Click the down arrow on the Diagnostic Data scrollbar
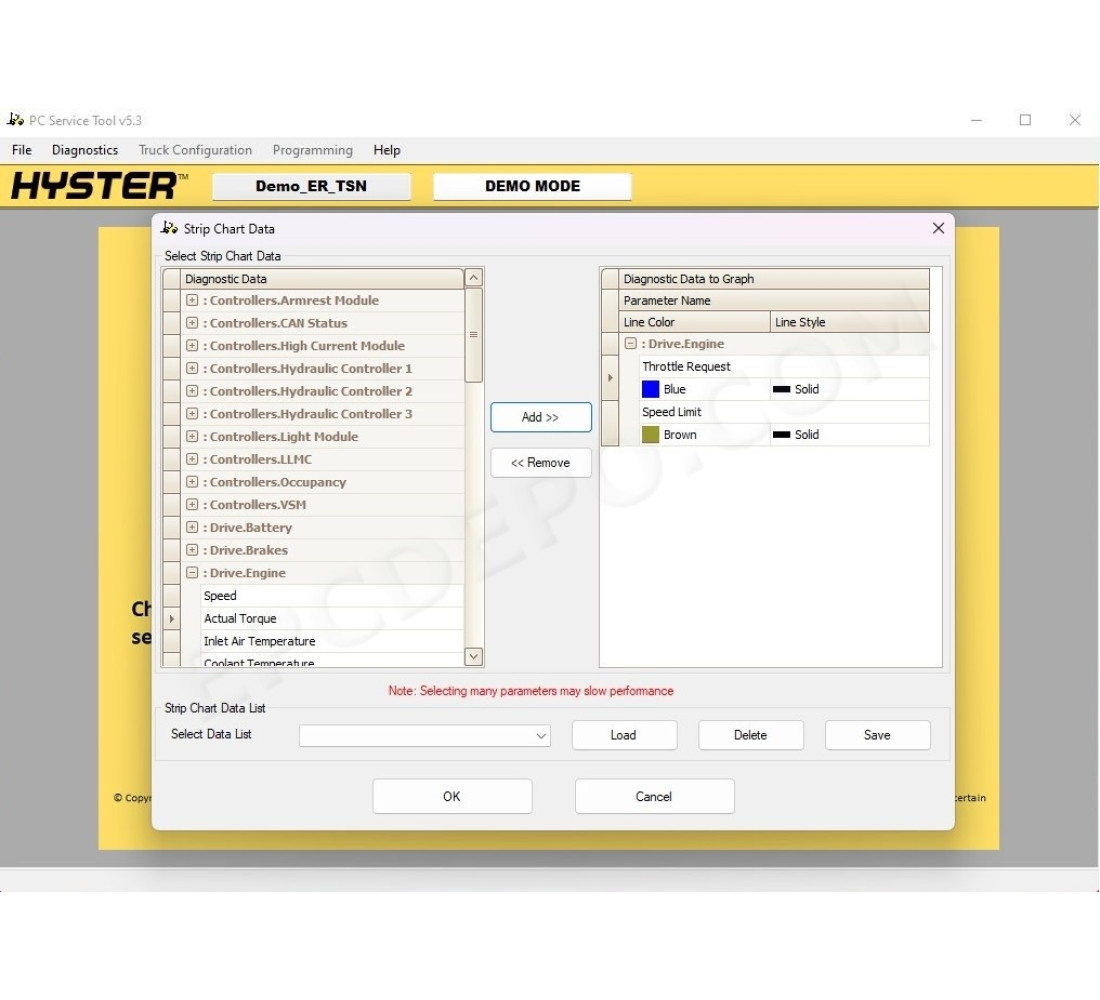Screen dimensions: 1100x1000 click(x=472, y=656)
